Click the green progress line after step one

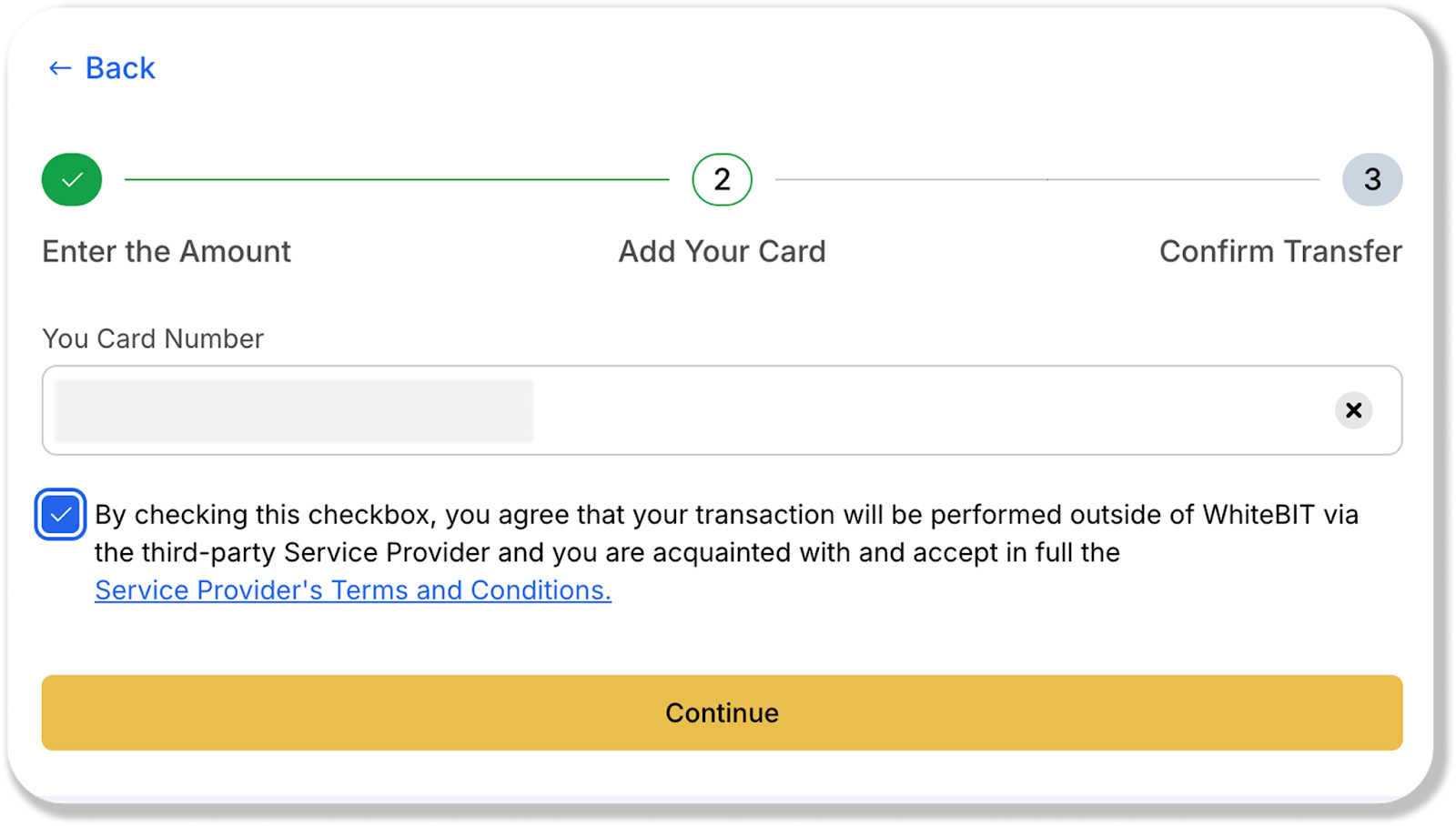pyautogui.click(x=397, y=179)
